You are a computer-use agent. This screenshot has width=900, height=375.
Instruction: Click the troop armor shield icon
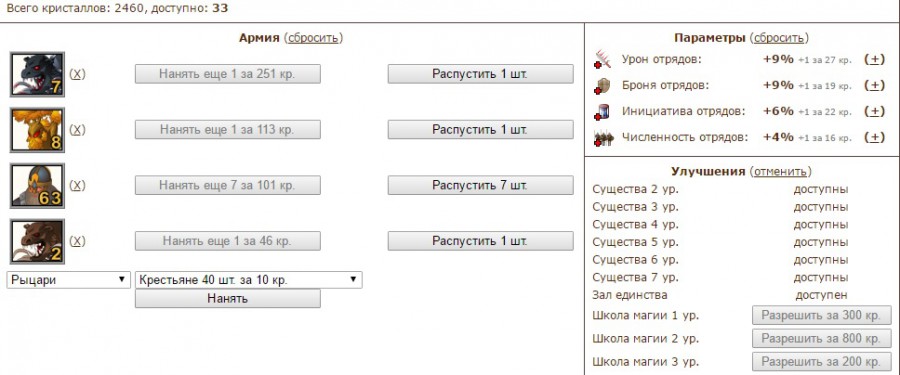click(603, 86)
